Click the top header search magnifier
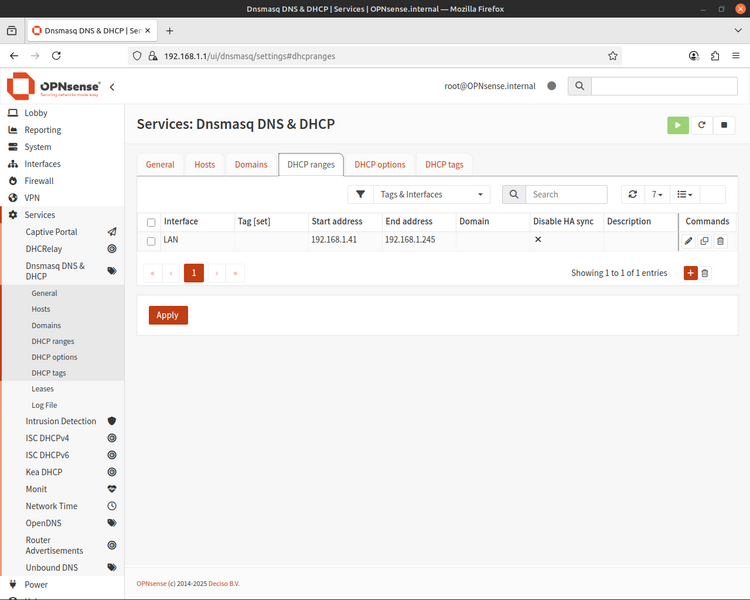The height and width of the screenshot is (600, 750). 579,86
